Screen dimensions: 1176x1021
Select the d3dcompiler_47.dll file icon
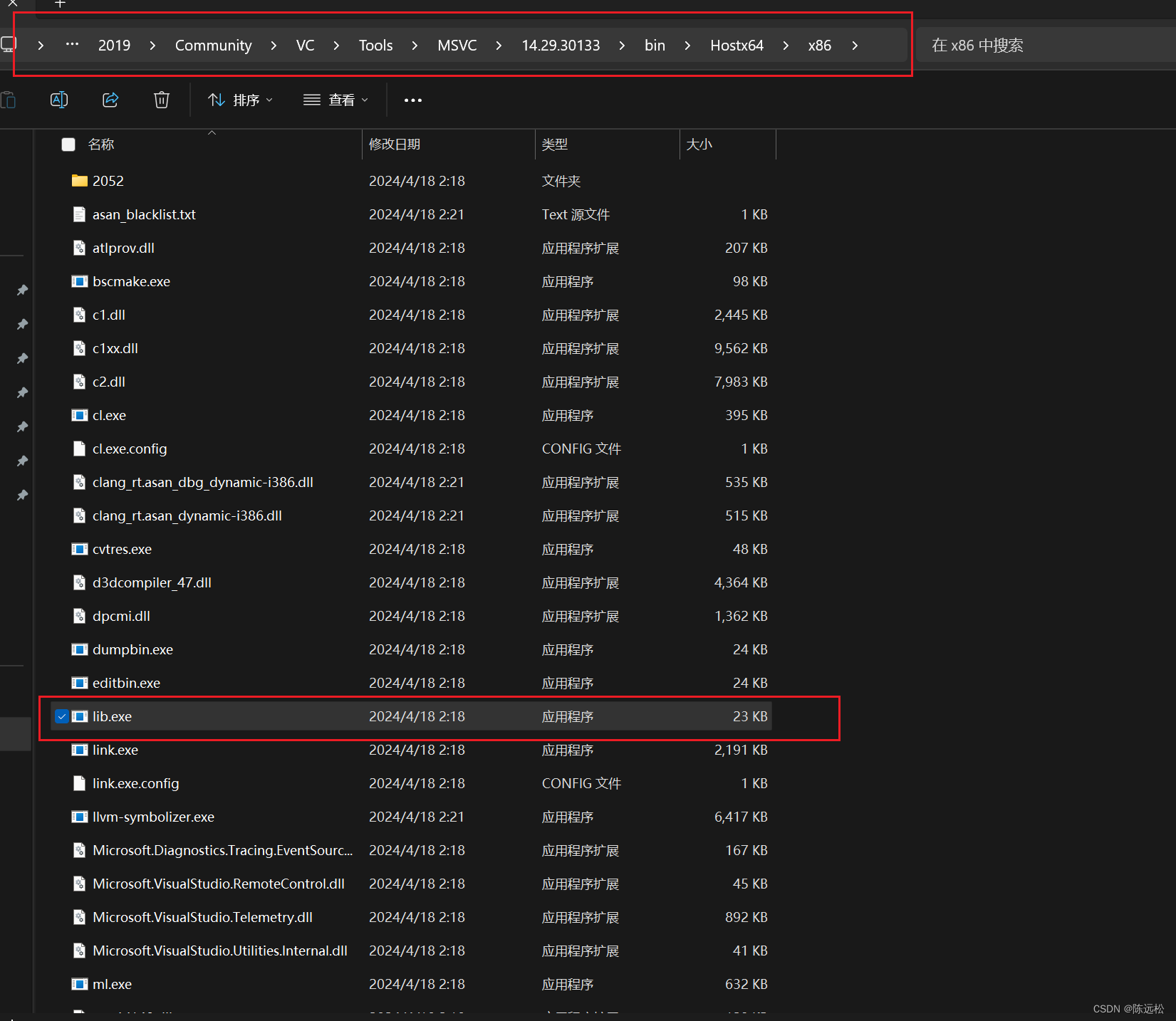tap(80, 582)
